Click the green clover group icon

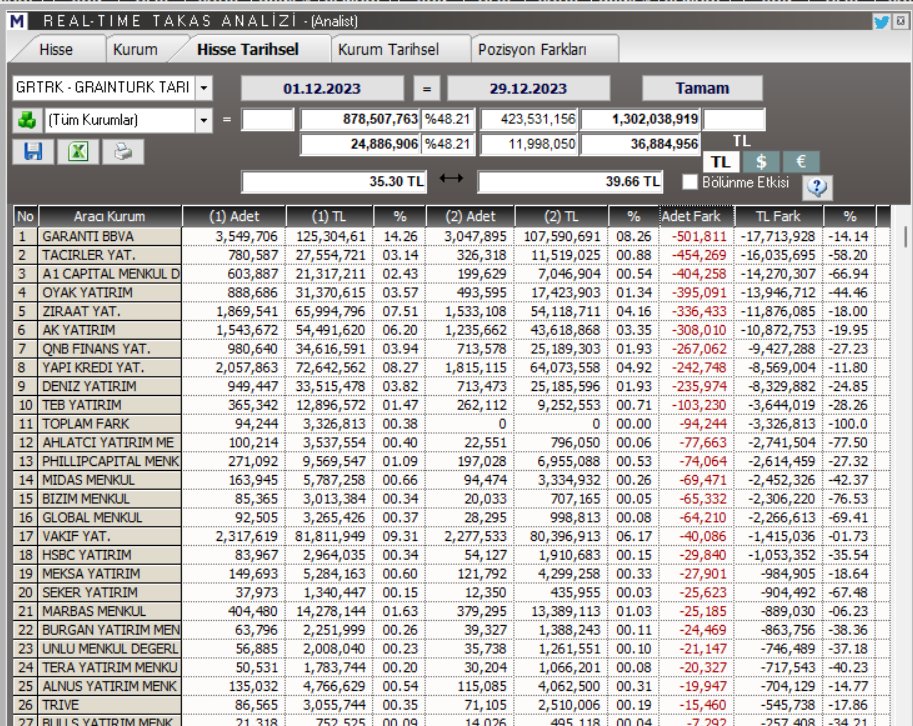pos(27,121)
